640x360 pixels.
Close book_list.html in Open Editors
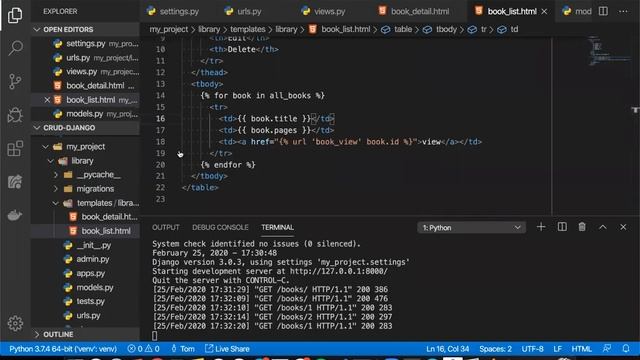click(47, 100)
